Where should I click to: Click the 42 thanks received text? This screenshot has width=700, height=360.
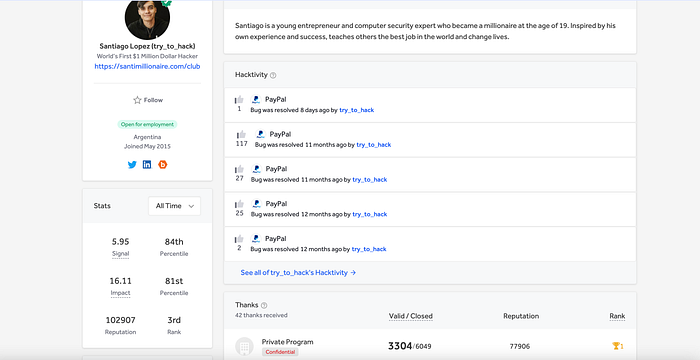(261, 315)
